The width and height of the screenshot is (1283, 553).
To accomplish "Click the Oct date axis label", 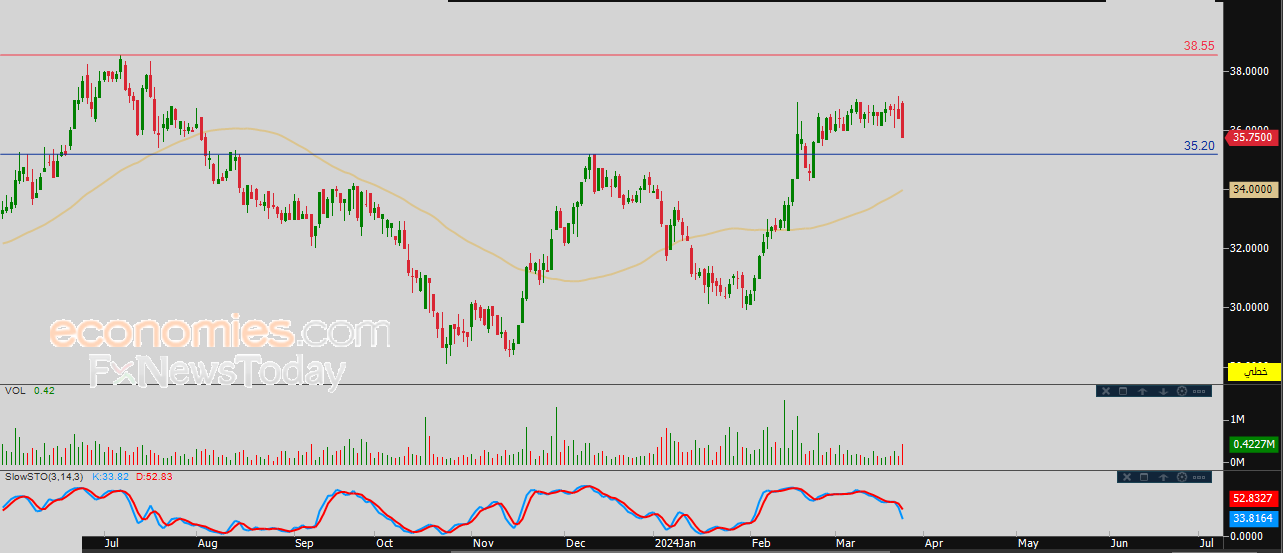I will [385, 543].
